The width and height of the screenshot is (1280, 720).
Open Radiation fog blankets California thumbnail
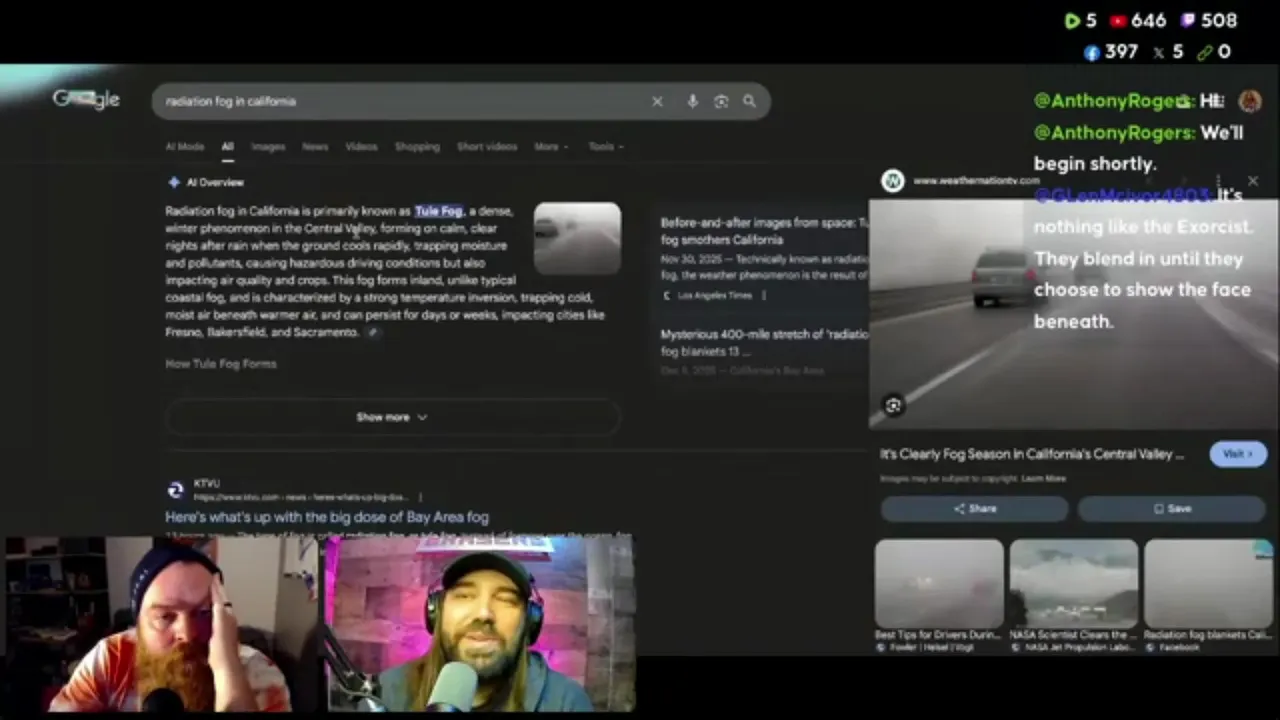click(1208, 584)
